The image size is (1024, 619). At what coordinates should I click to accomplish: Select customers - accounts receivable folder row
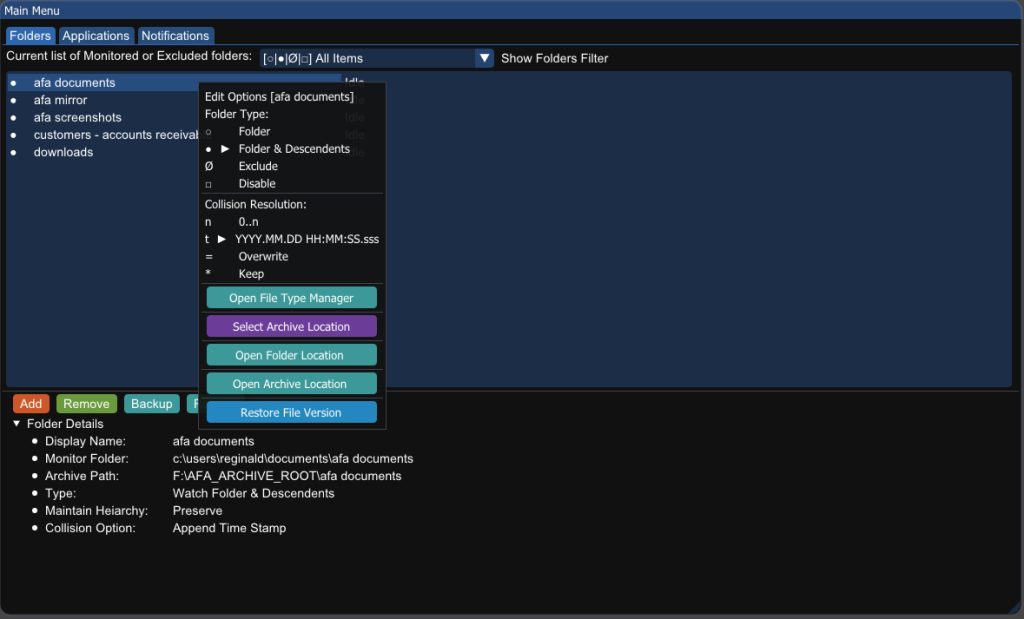(x=174, y=135)
